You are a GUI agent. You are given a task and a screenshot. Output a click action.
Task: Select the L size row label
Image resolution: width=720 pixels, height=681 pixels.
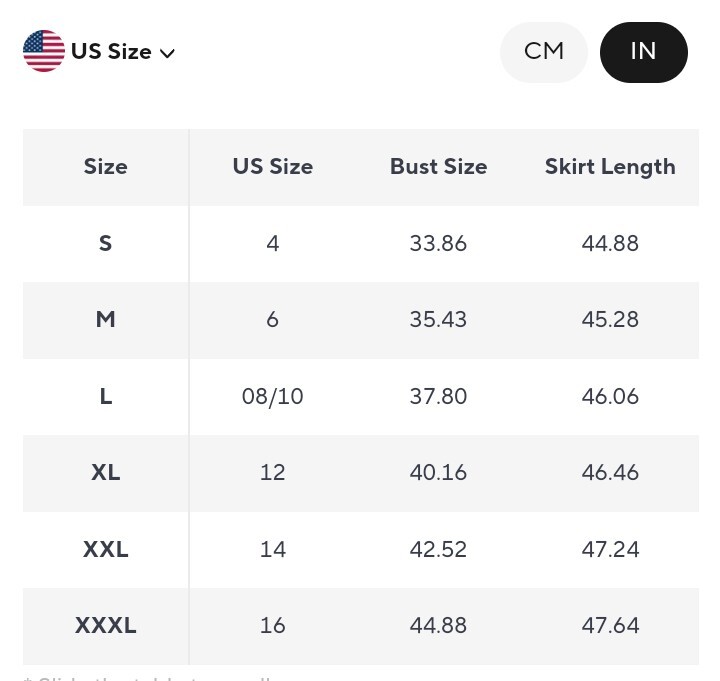tap(106, 396)
